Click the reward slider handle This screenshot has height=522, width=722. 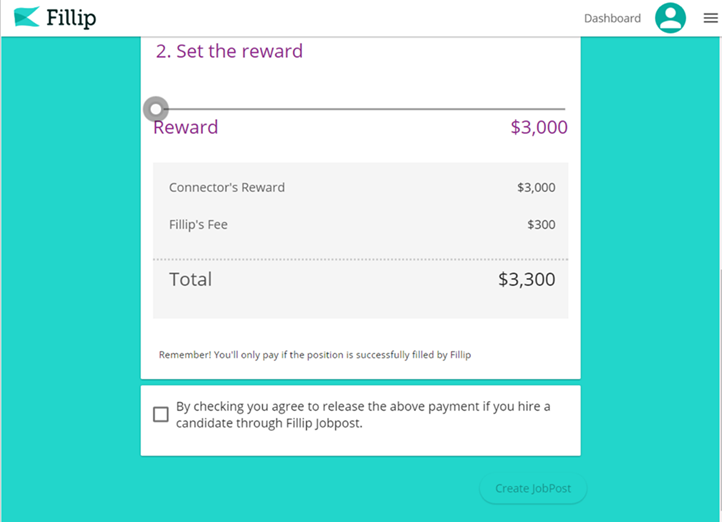(156, 109)
